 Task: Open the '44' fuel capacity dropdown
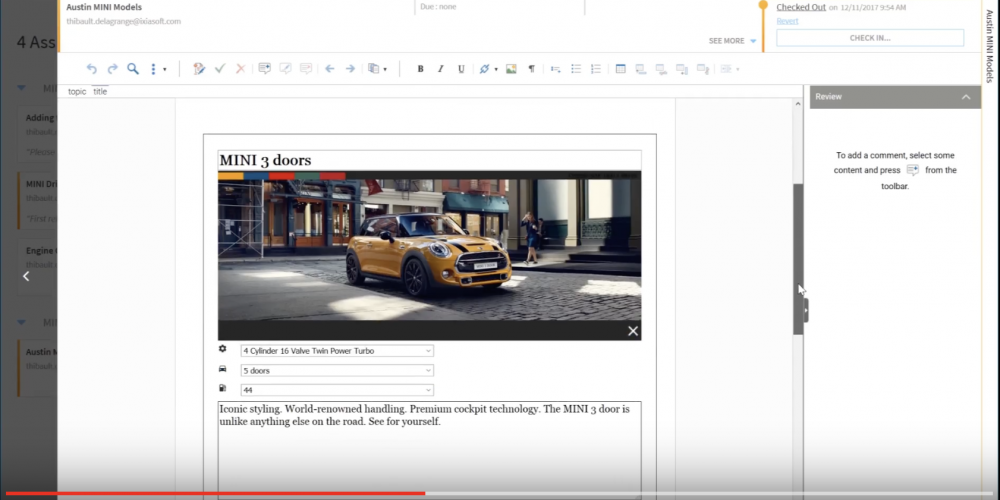pyautogui.click(x=337, y=390)
